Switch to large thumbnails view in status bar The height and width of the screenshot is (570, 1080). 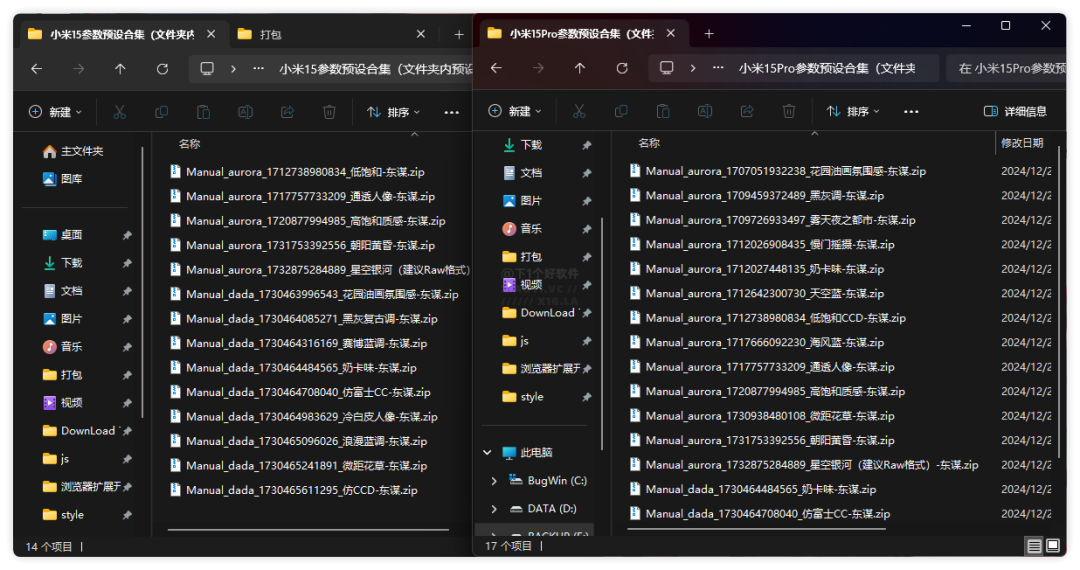coord(1052,546)
